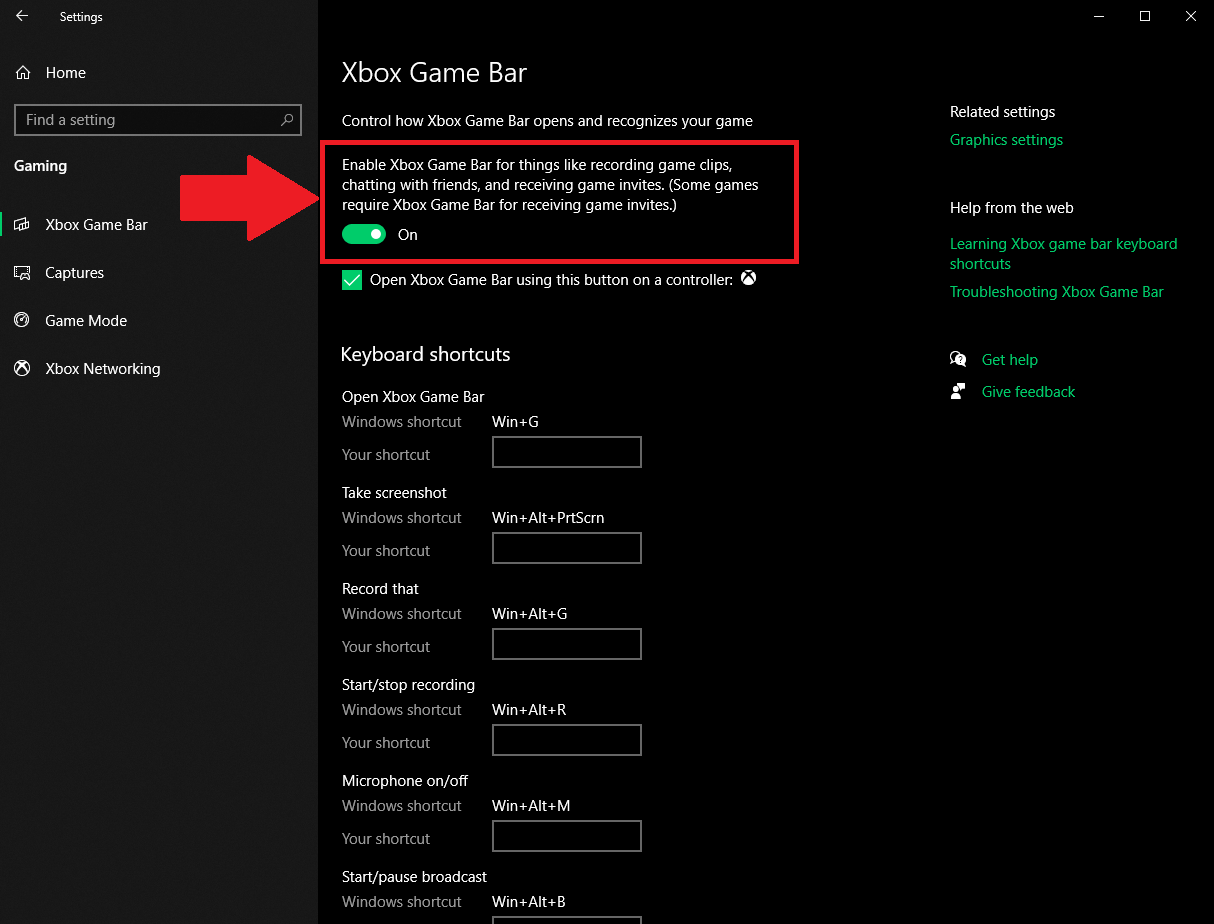Disable the Xbox Game Bar toggle
This screenshot has width=1214, height=924.
(364, 234)
